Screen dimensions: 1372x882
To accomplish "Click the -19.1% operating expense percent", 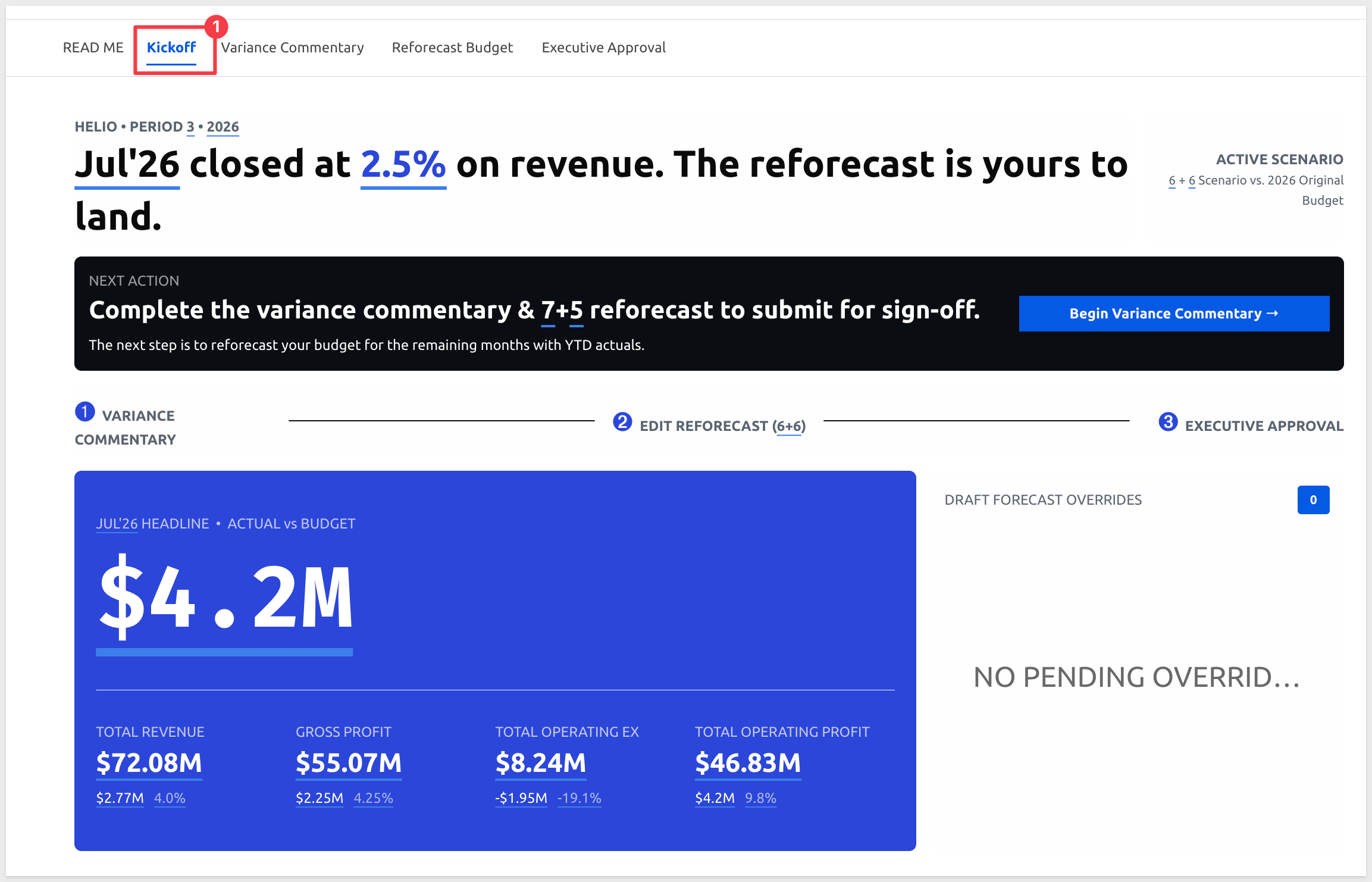I will coord(580,798).
